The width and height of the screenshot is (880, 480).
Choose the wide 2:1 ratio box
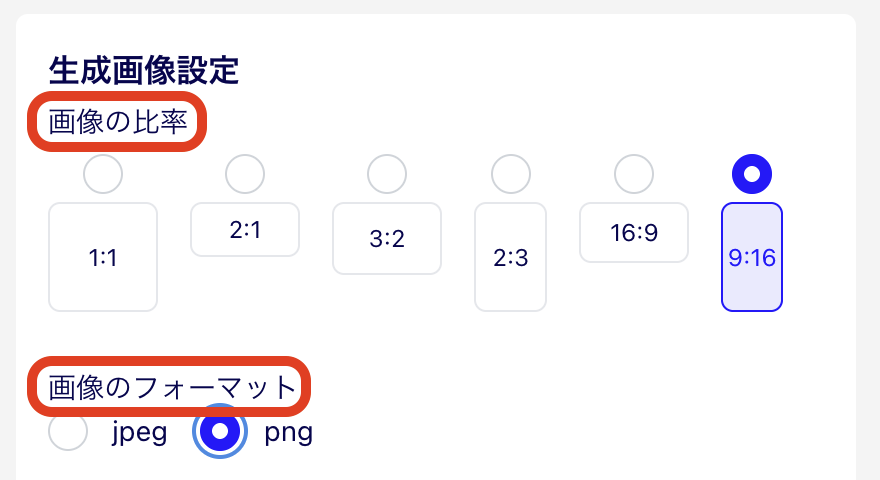coord(245,230)
